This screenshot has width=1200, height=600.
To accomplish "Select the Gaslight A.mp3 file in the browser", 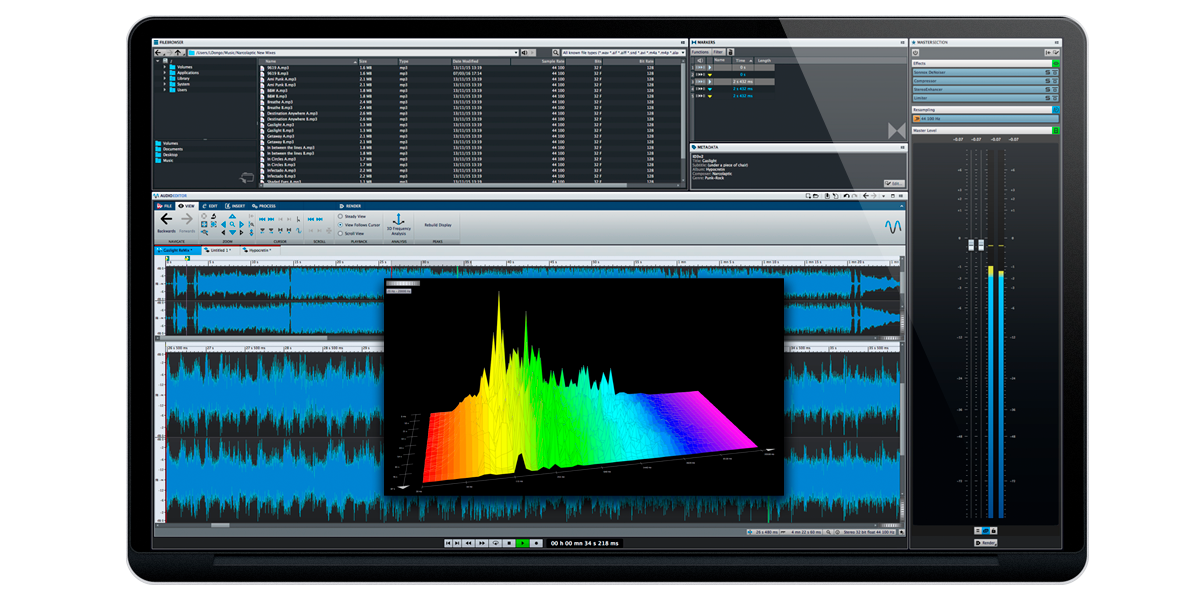I will 280,125.
